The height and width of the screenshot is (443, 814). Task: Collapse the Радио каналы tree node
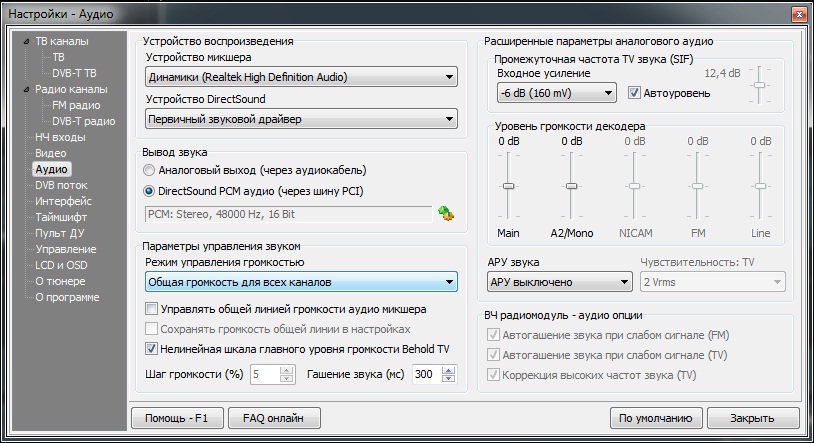pos(27,89)
